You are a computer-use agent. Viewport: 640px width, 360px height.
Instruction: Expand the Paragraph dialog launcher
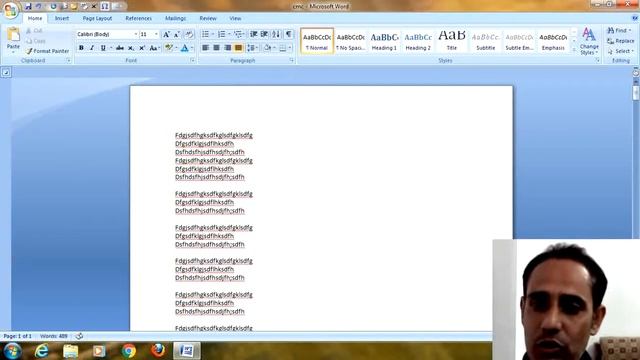[x=292, y=60]
